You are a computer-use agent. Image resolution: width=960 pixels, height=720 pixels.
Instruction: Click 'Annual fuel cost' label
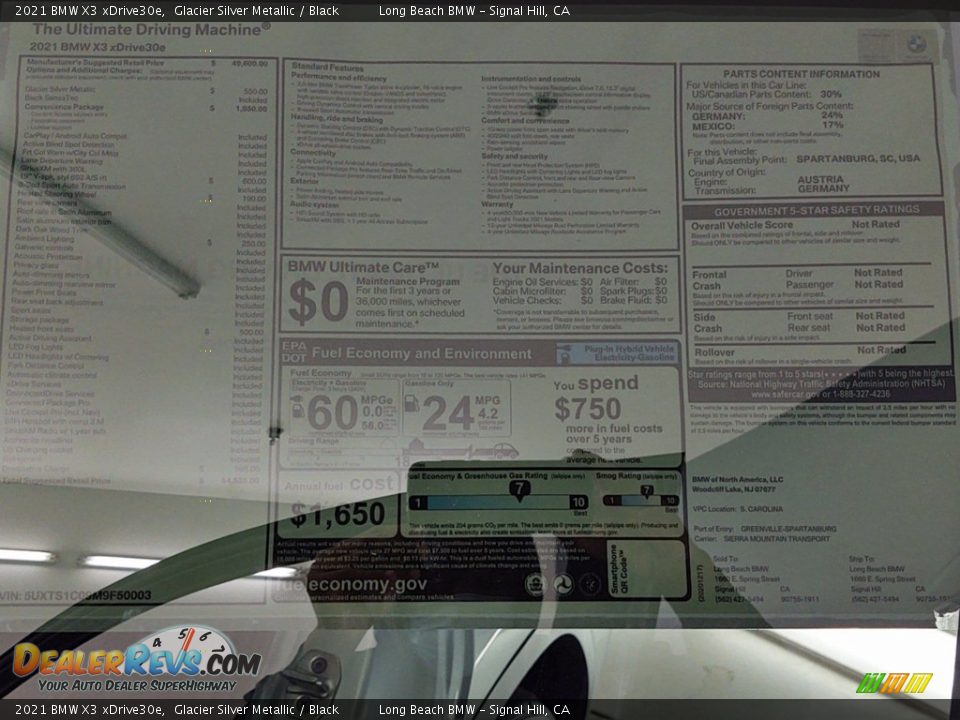[x=339, y=484]
